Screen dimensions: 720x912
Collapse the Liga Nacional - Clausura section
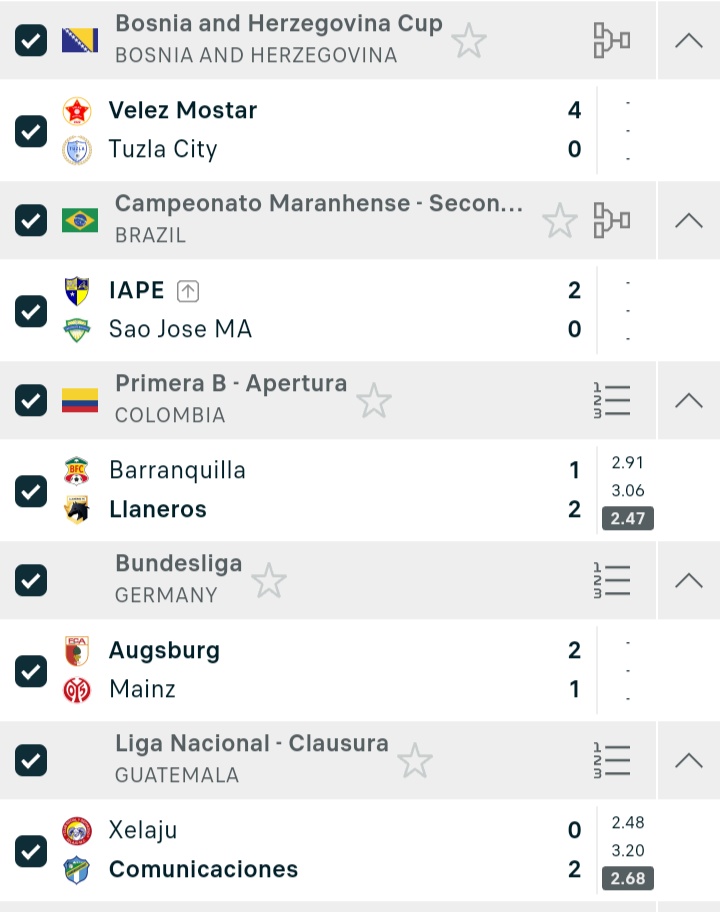tap(689, 760)
